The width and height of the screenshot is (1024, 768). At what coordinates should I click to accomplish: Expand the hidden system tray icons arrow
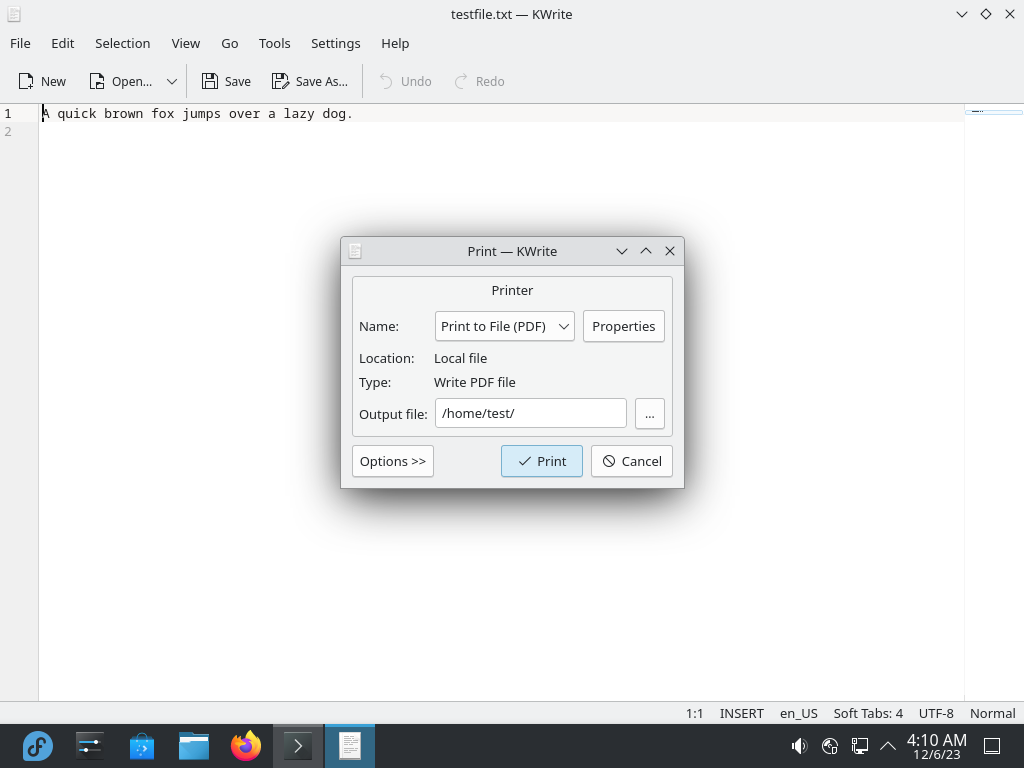click(888, 746)
